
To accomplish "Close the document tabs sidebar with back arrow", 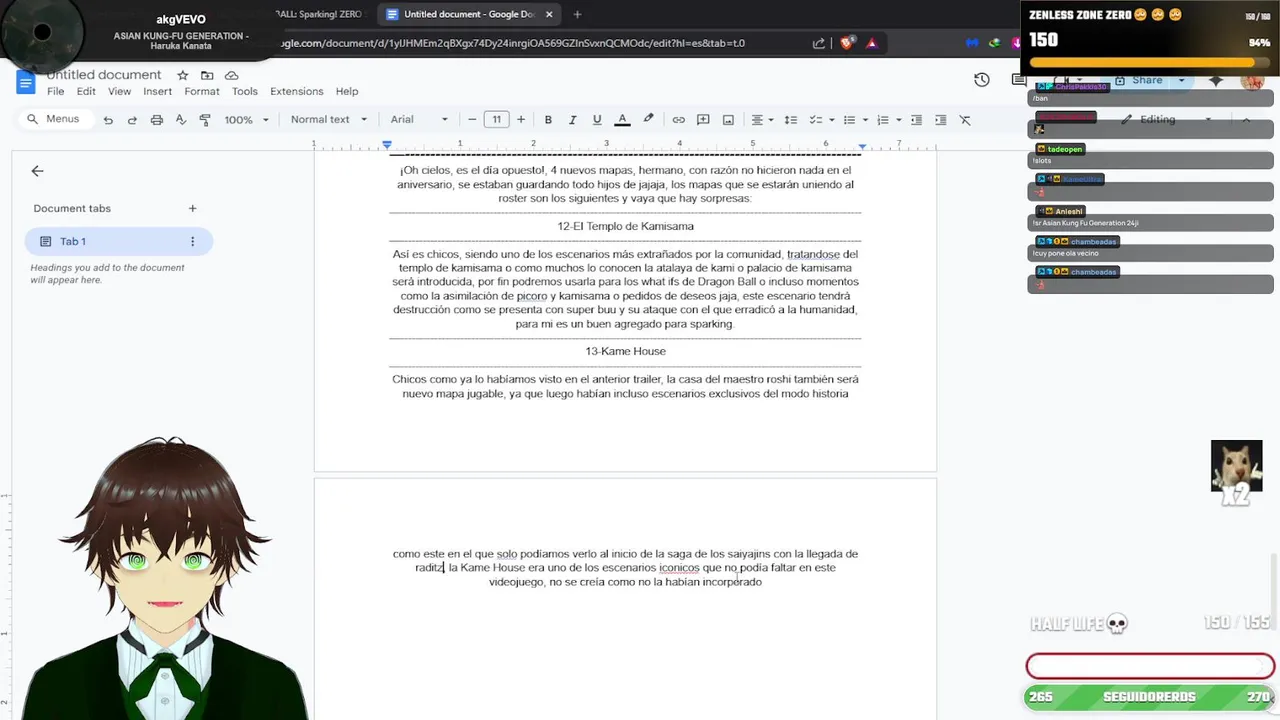I will [37, 171].
